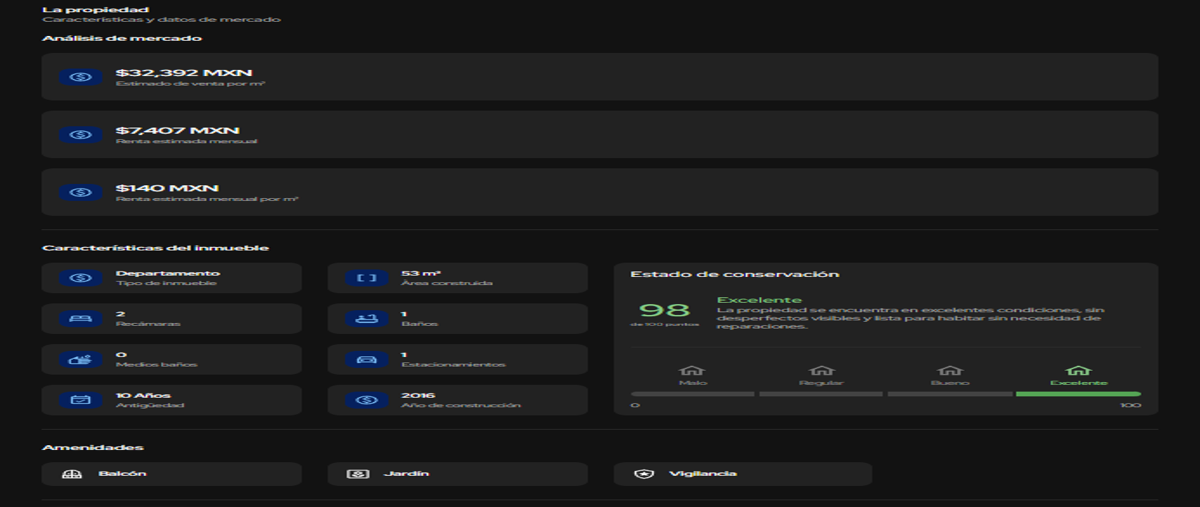Click the bathtub icon for Baños
This screenshot has height=507, width=1200.
point(366,319)
